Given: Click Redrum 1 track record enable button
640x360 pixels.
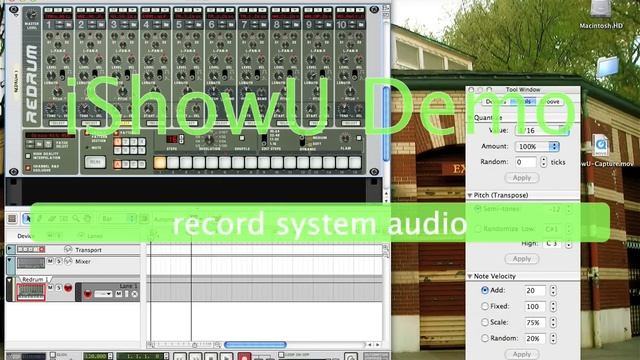Looking at the screenshot, I should 68,288.
